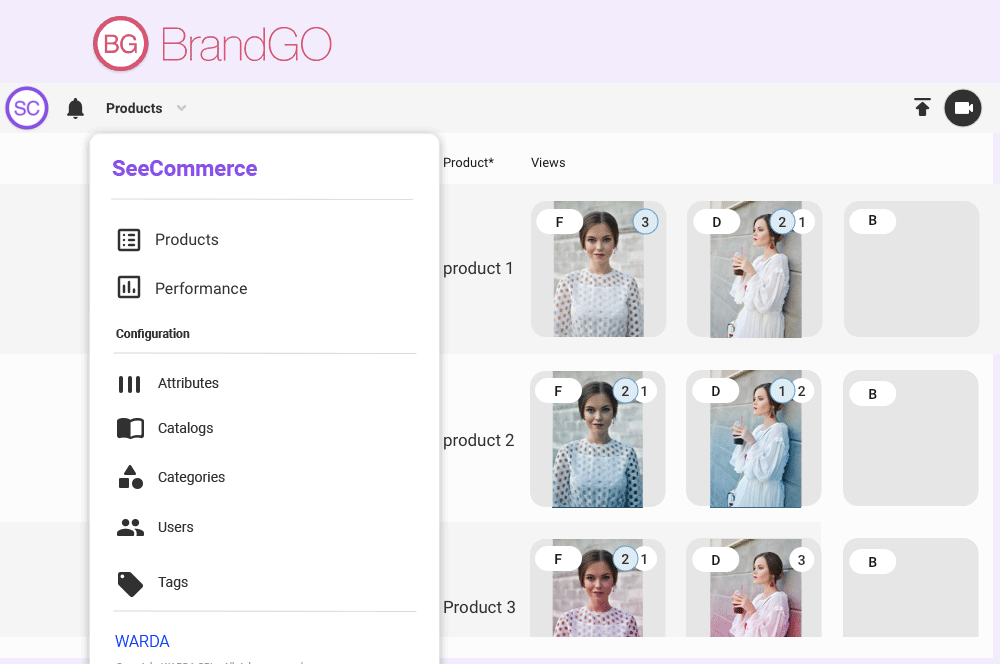The image size is (1000, 664).
Task: Click badge 3 on Product 3 D view
Action: [802, 560]
